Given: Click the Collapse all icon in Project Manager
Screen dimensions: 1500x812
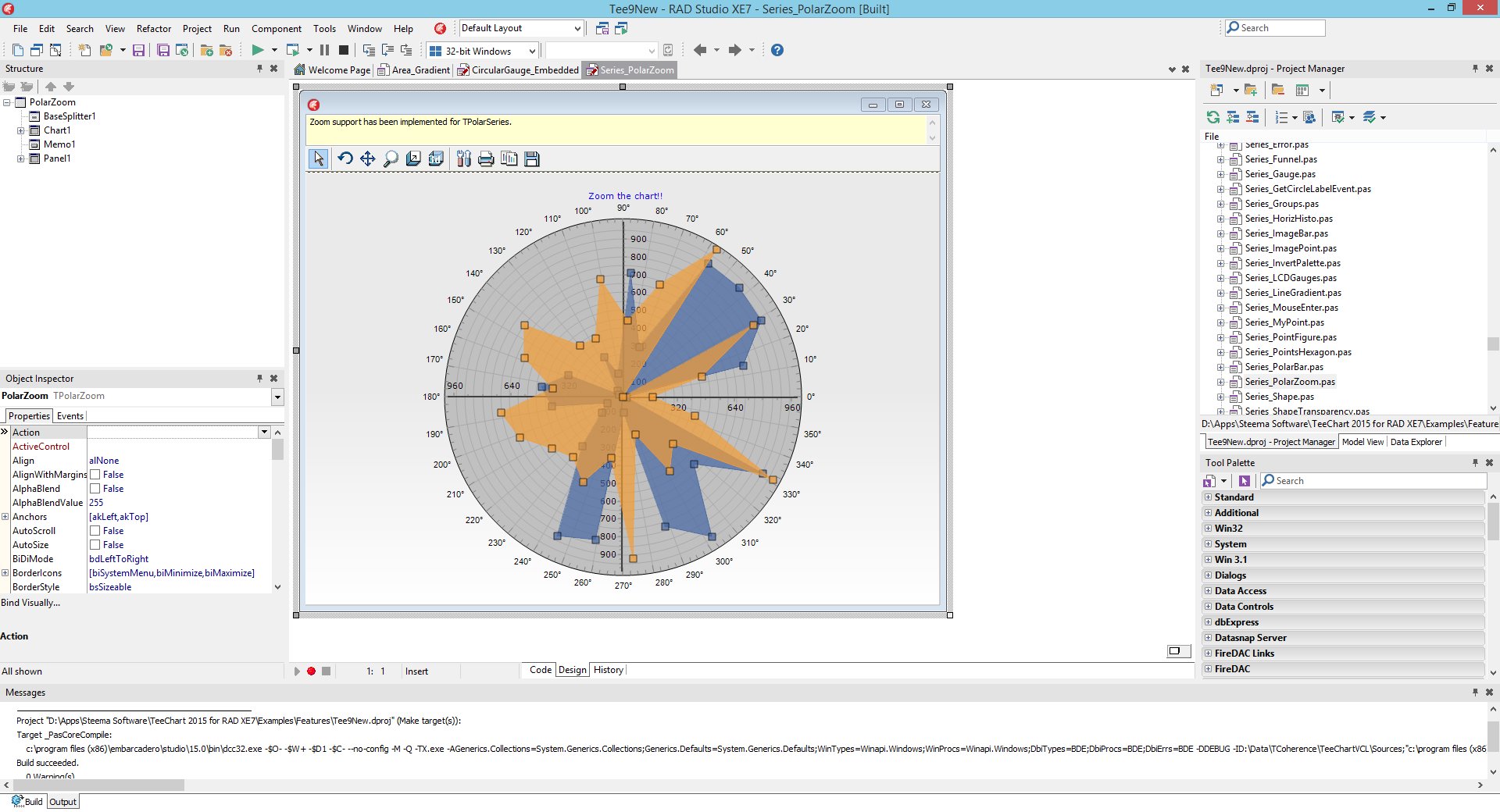Looking at the screenshot, I should point(1252,117).
